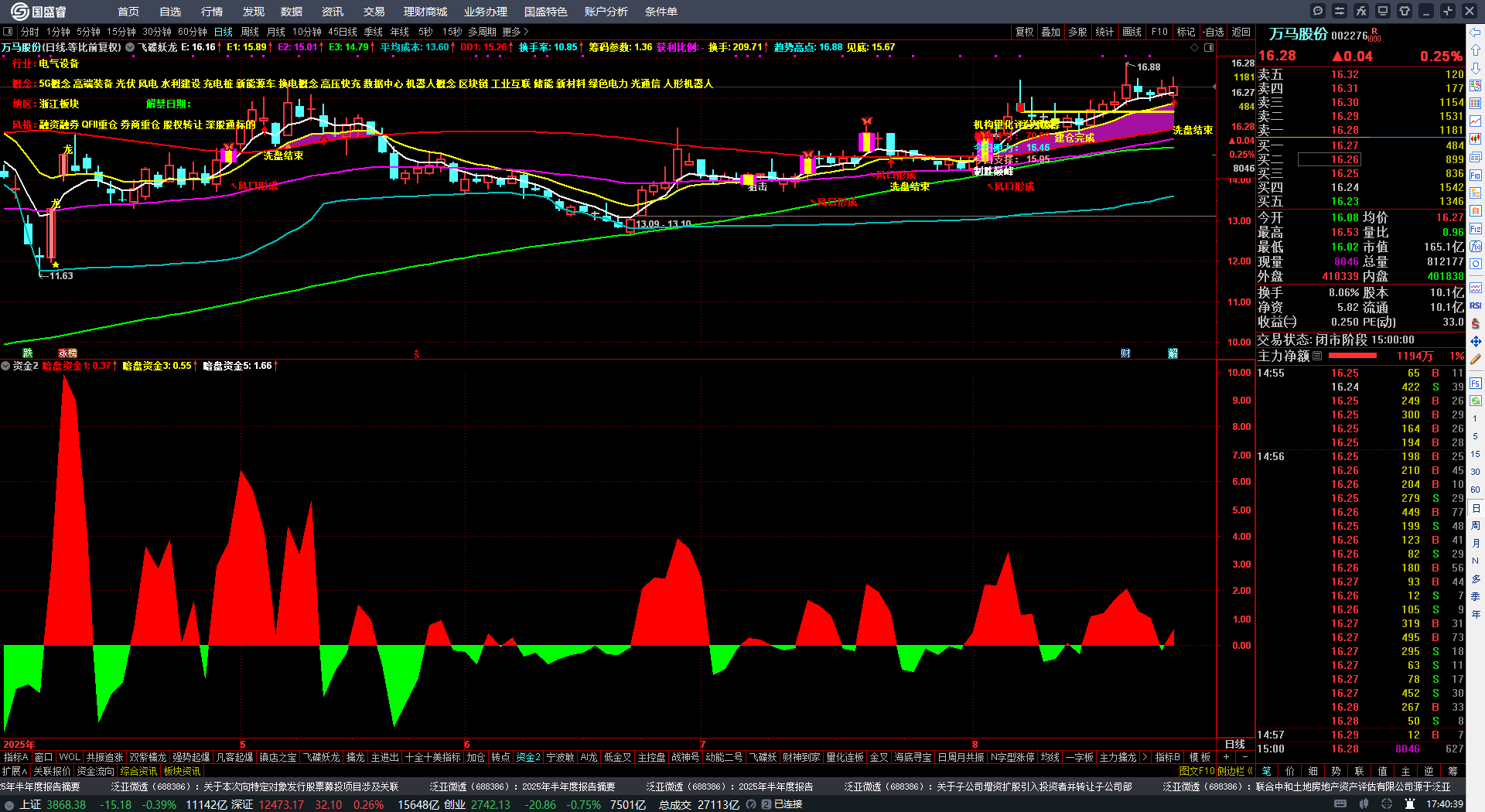
Task: Expand the 扩展 tab group
Action: 15,771
